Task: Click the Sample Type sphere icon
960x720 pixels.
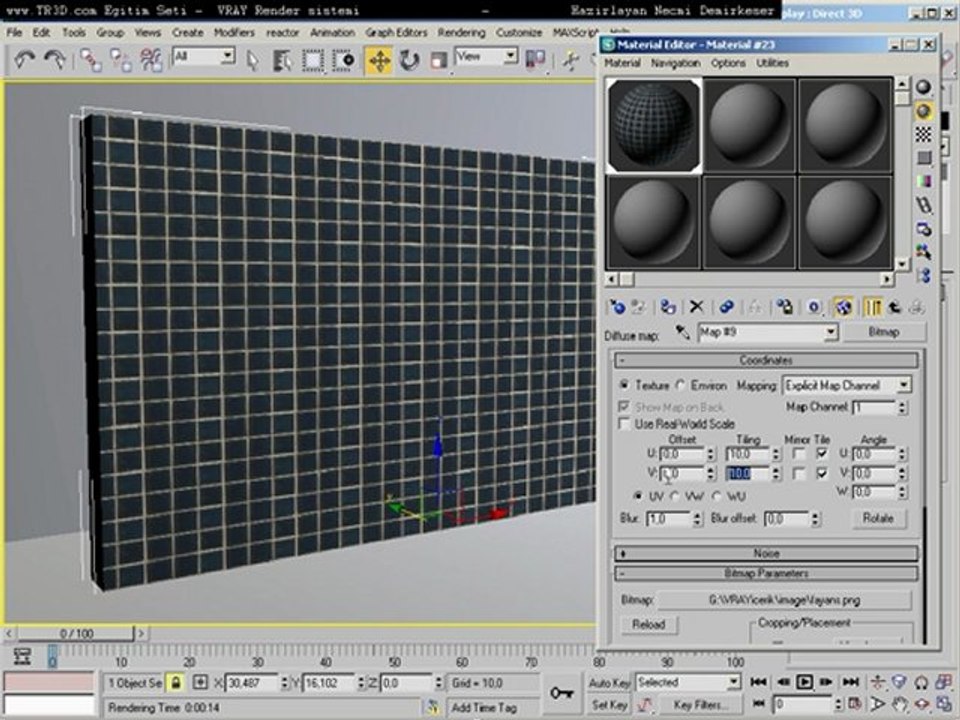Action: (923, 88)
